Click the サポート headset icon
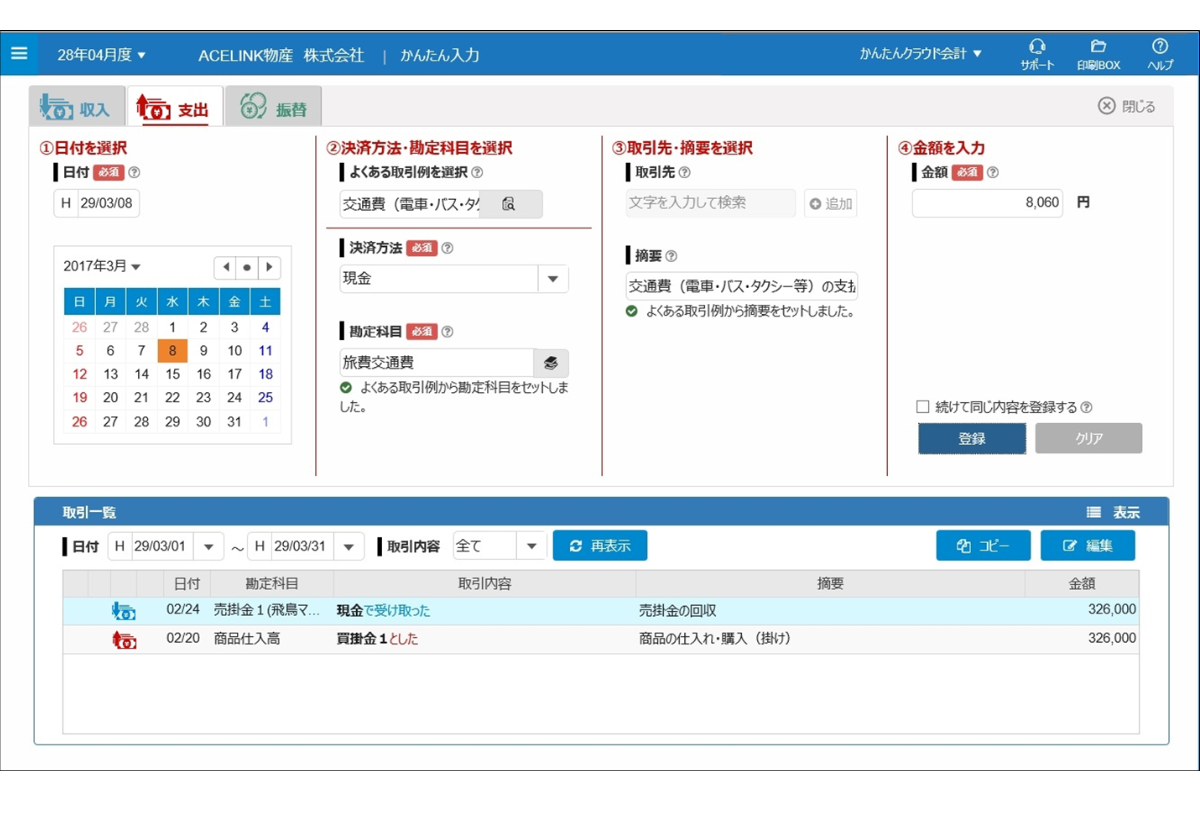The image size is (1200, 816). click(x=1038, y=45)
